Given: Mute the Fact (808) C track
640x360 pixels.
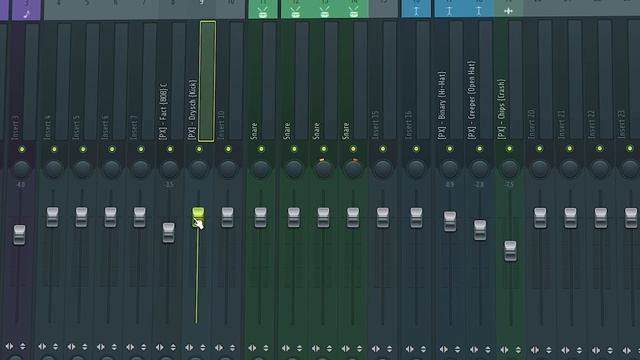Looking at the screenshot, I should click(x=170, y=149).
